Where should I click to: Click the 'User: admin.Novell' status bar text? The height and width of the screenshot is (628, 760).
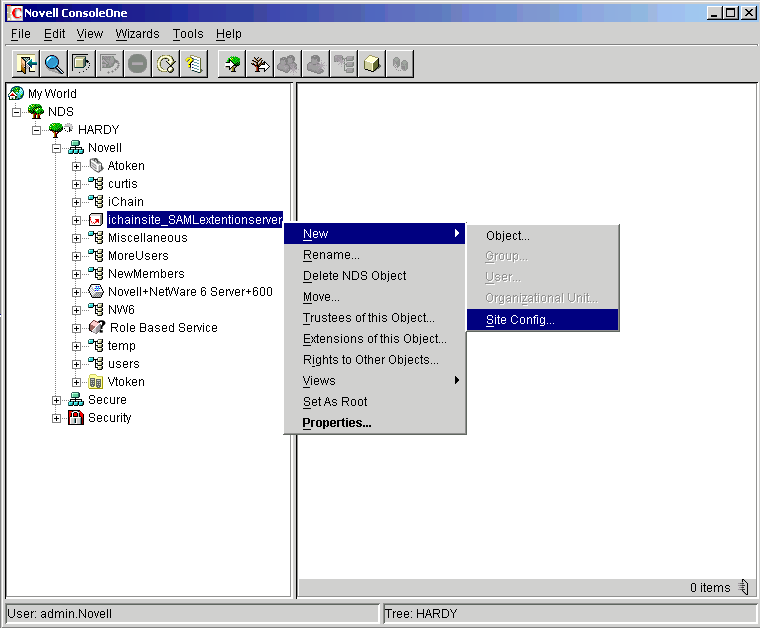click(x=60, y=613)
